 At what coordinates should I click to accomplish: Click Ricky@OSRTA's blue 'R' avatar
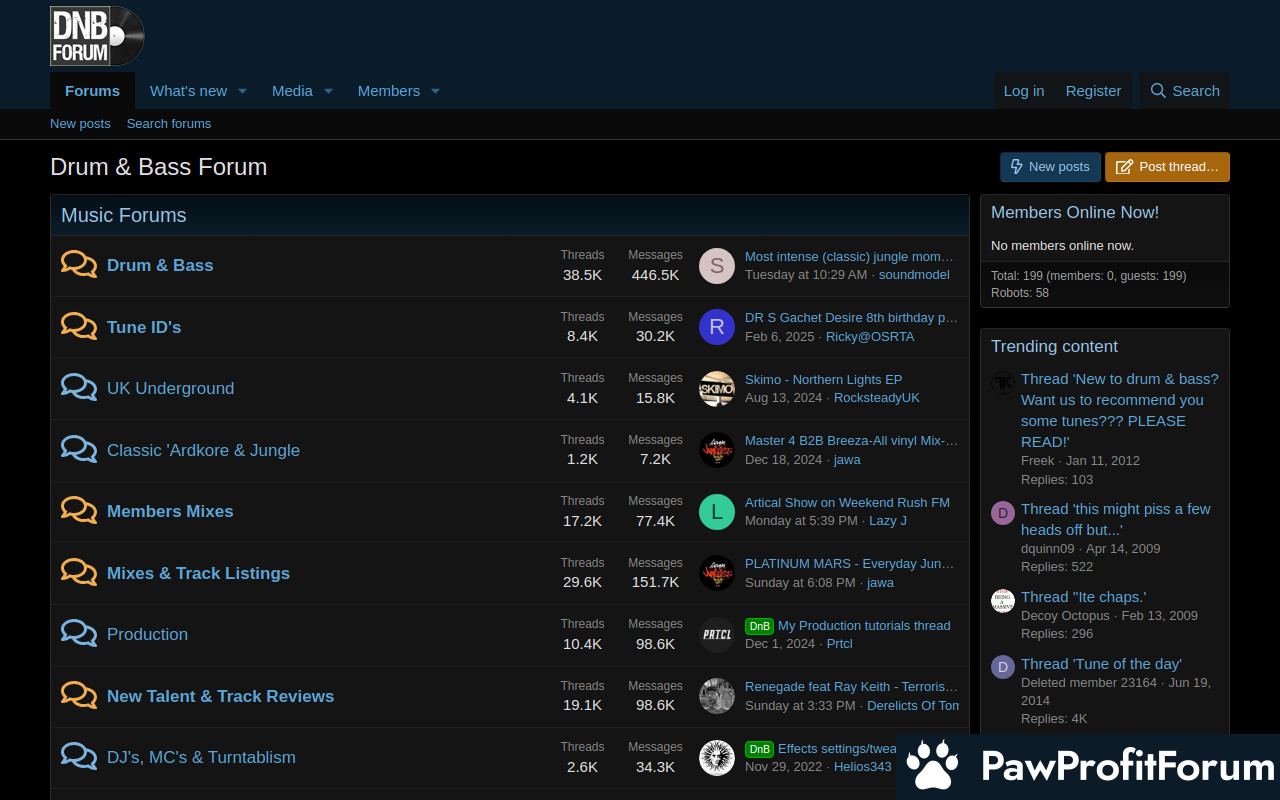716,327
